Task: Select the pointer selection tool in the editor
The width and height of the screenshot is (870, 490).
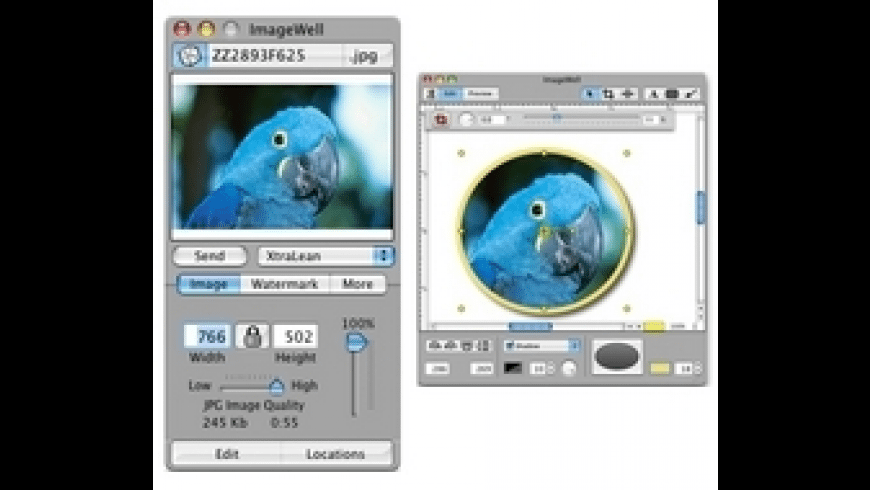Action: [x=590, y=94]
